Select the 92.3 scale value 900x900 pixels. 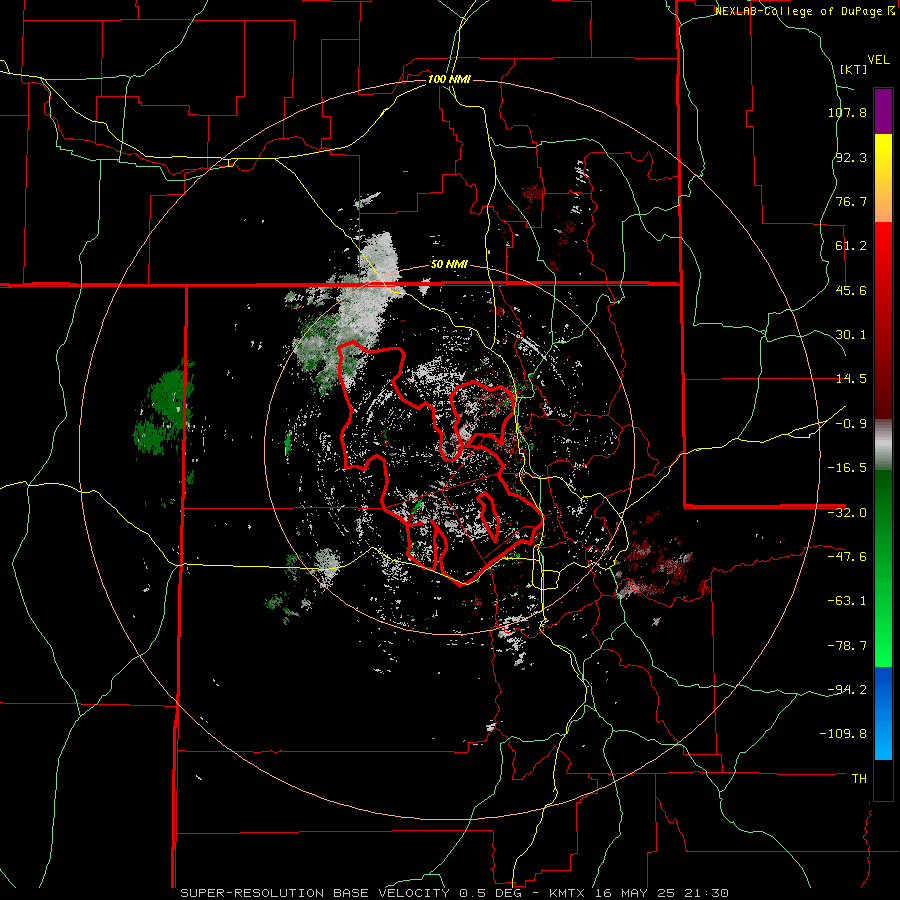851,157
